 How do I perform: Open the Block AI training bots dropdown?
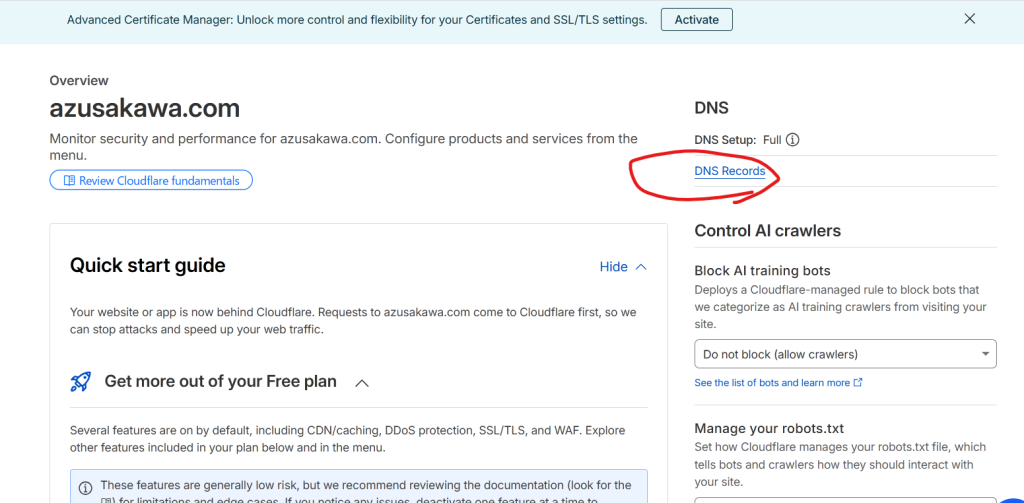click(845, 354)
